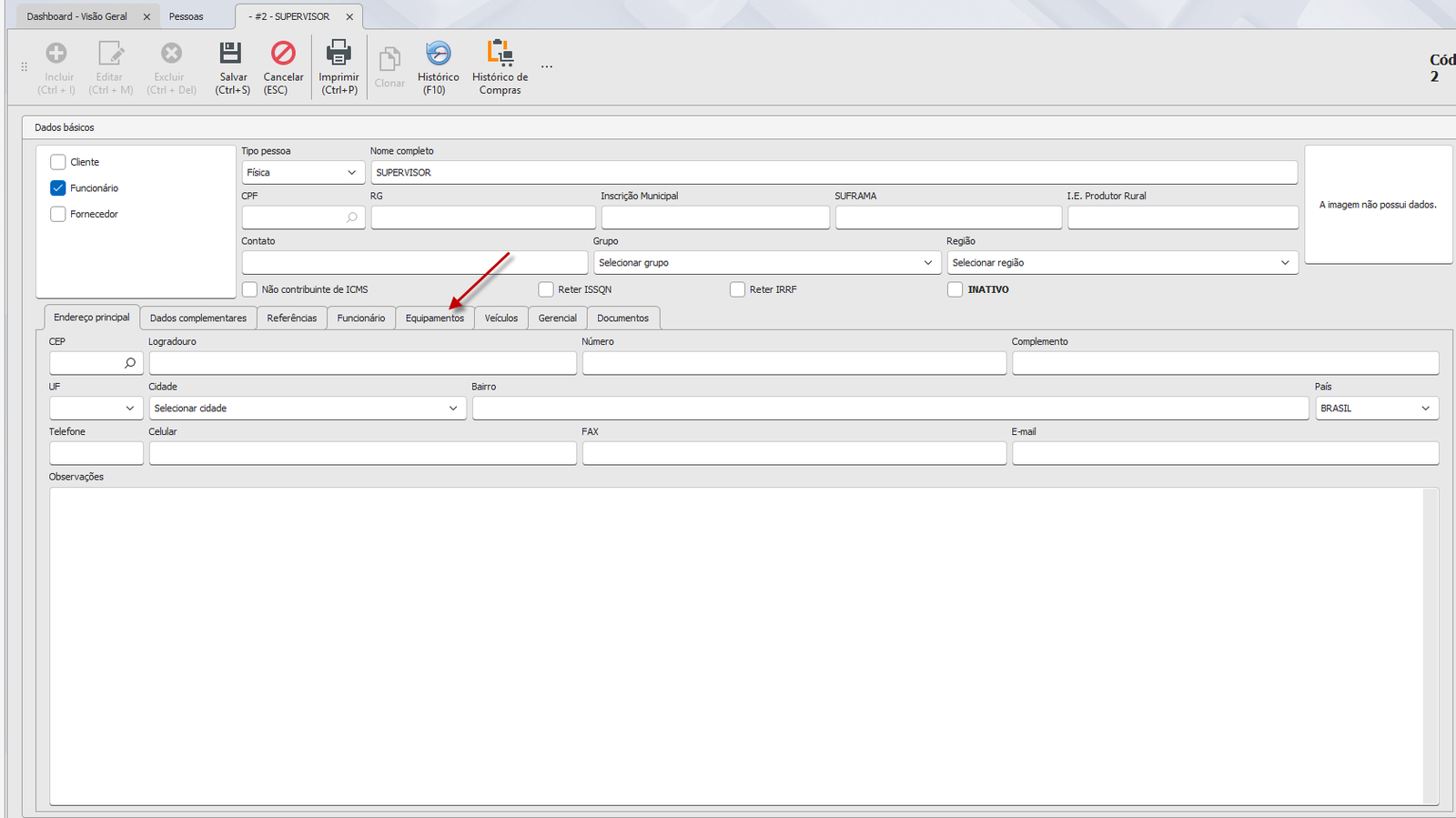Viewport: 1456px width, 818px height.
Task: Click the toolbar drag handle grip
Action: coord(25,66)
